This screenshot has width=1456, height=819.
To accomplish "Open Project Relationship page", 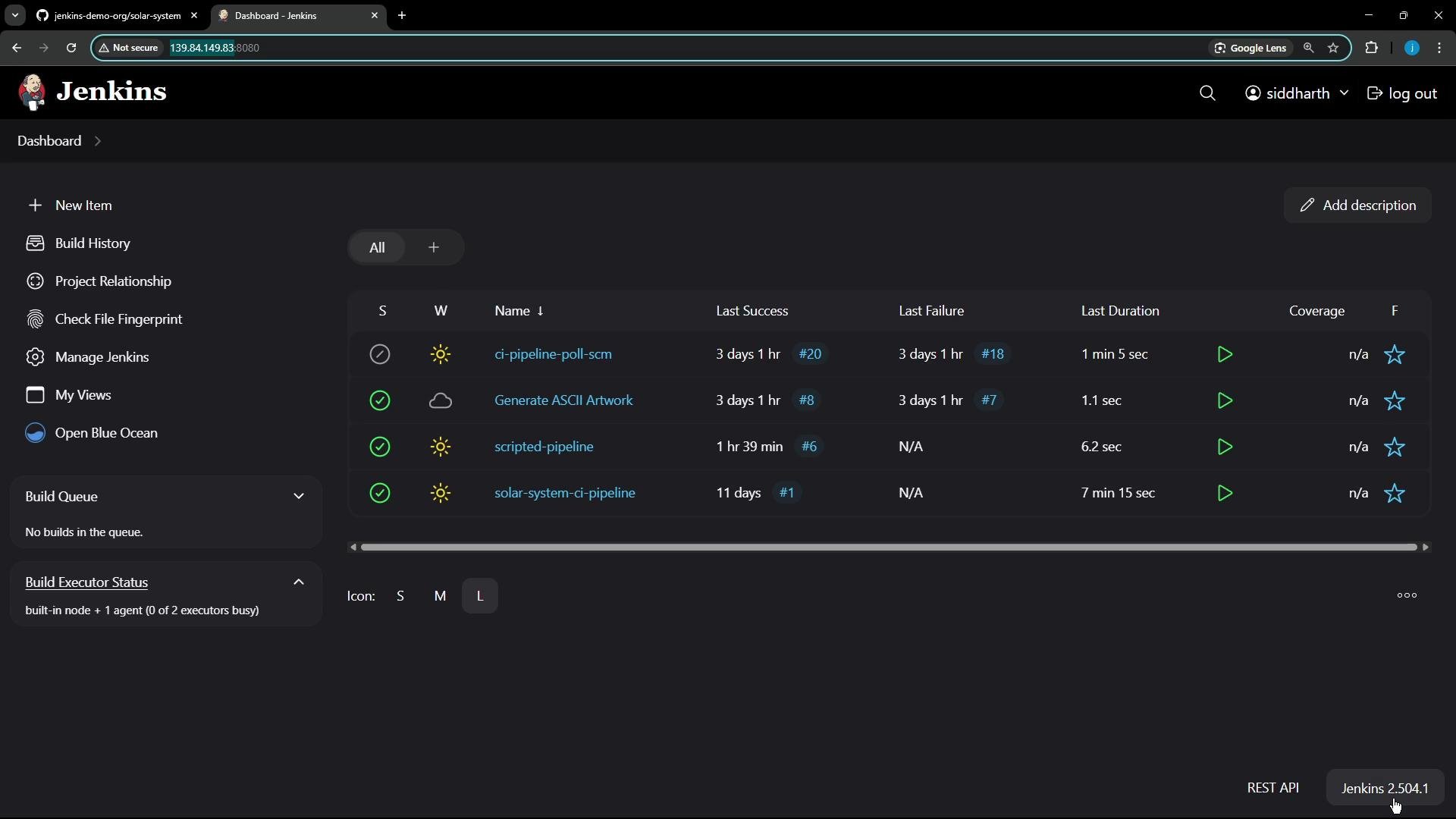I will 99,281.
